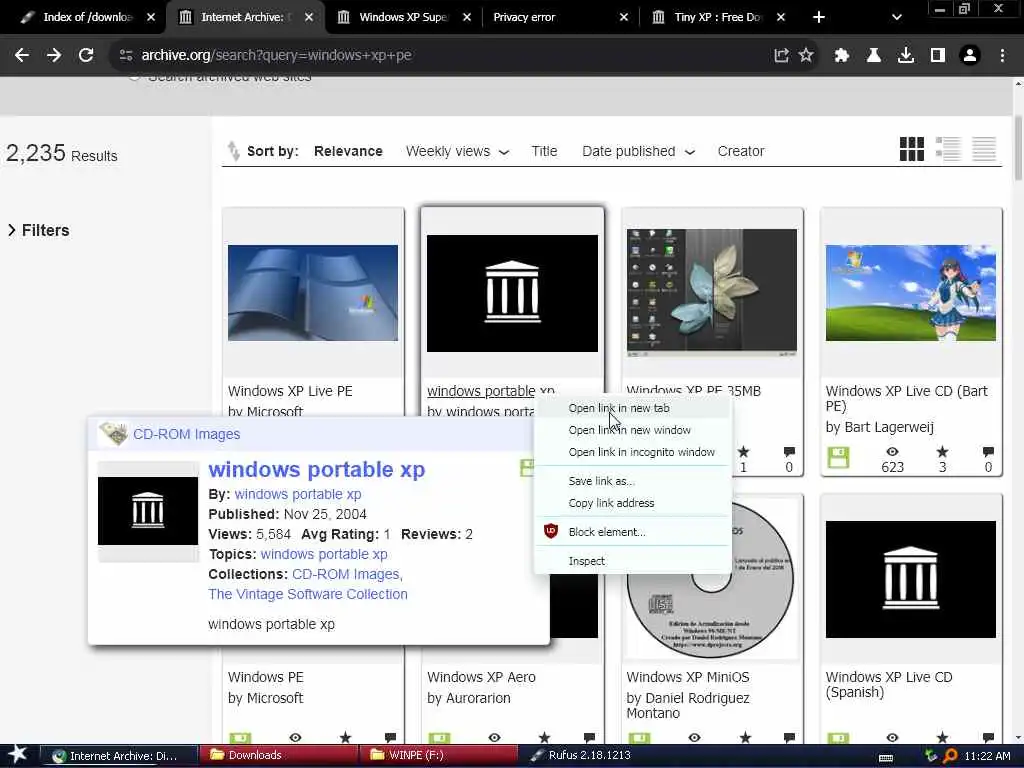Open the windows portable xp title in popup
This screenshot has height=768, width=1024.
[317, 470]
